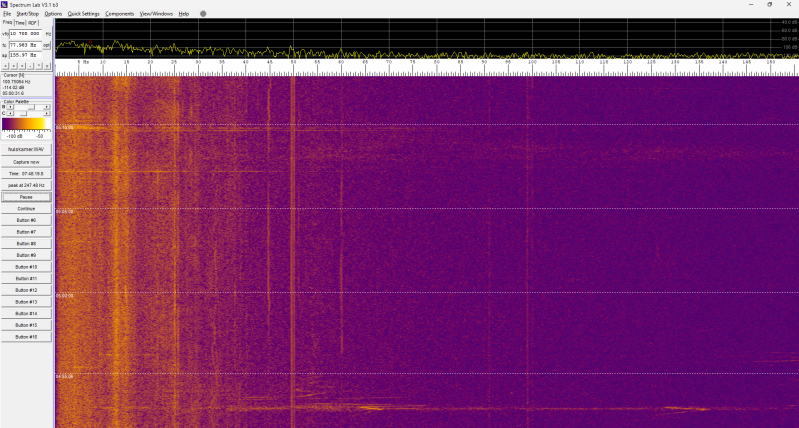Click Button #8

coord(26,244)
